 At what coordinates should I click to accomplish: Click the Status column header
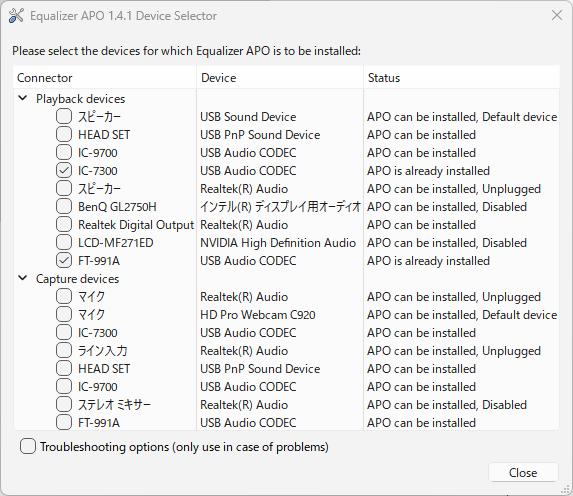click(462, 77)
